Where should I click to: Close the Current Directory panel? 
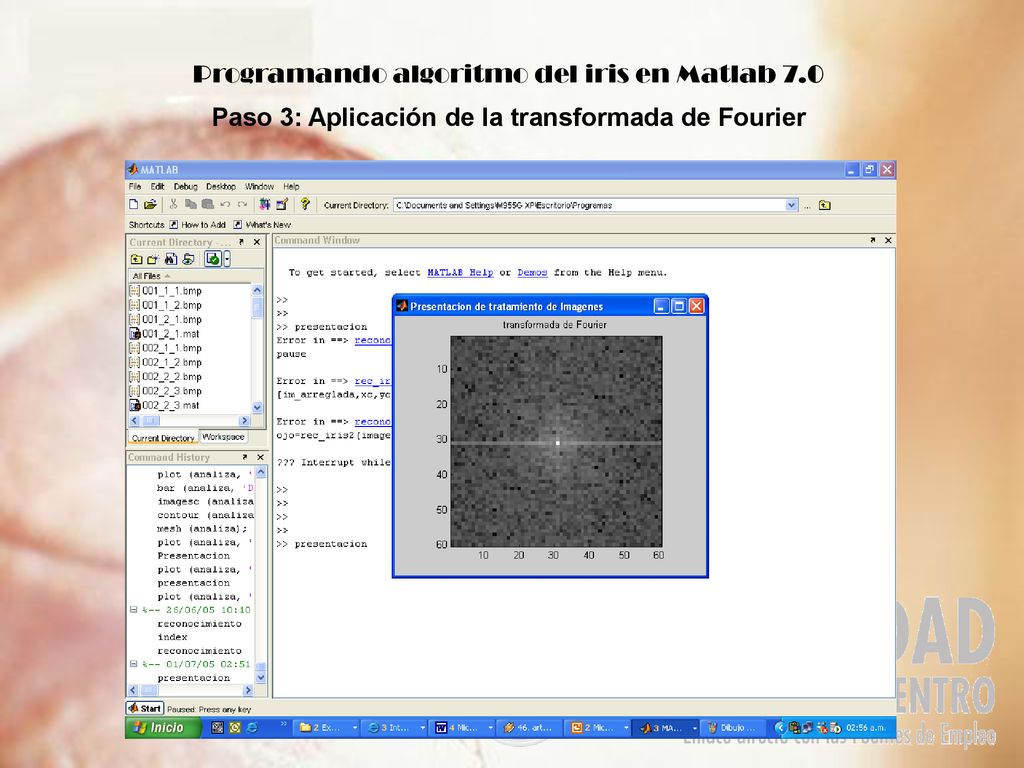(x=257, y=242)
